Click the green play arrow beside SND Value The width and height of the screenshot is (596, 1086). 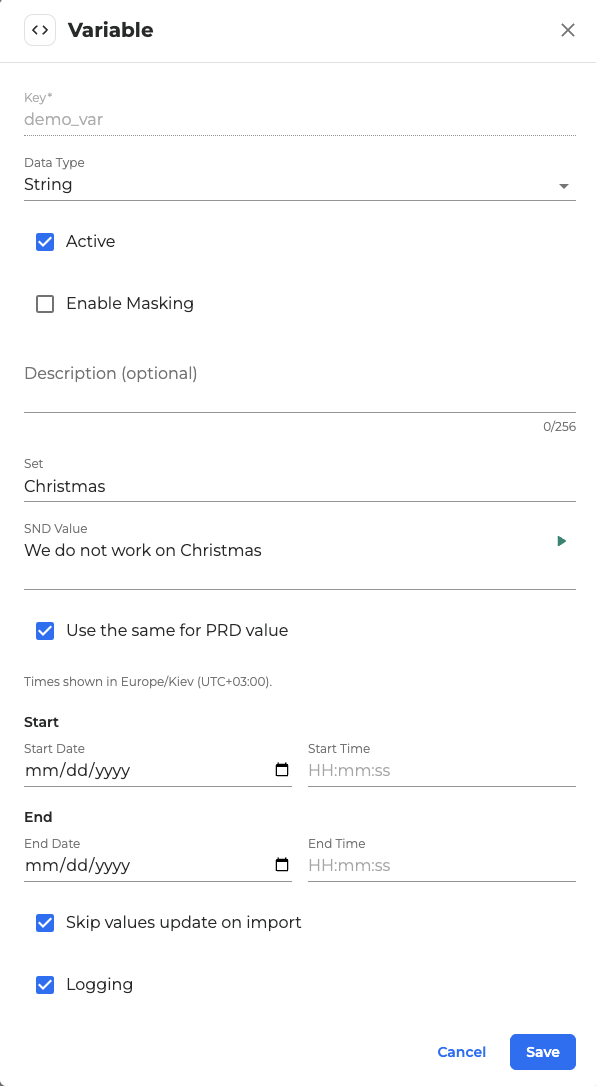[x=562, y=541]
